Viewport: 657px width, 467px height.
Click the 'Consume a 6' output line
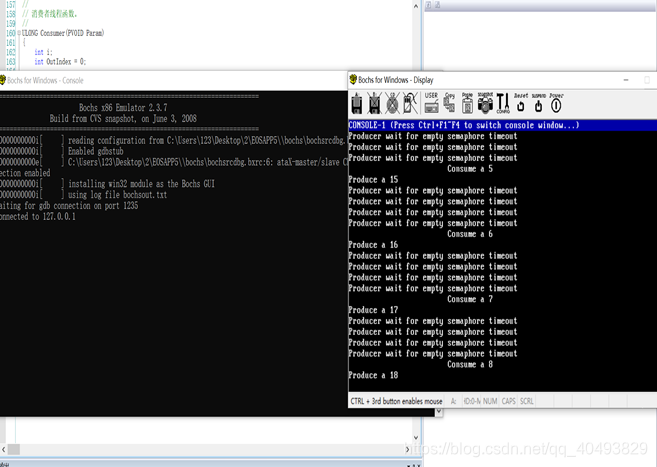470,234
